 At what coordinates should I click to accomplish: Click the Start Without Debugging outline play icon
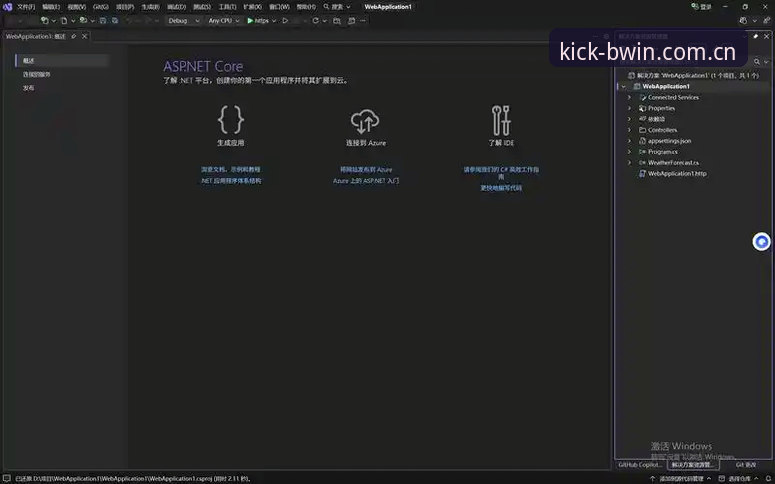click(285, 21)
